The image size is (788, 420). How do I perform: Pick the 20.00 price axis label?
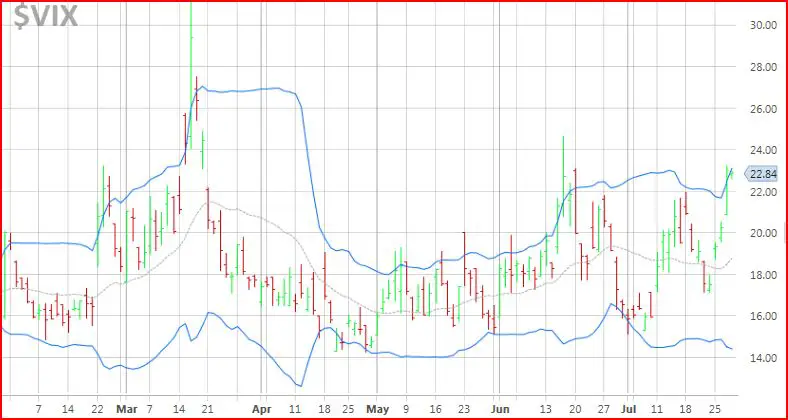(x=763, y=233)
